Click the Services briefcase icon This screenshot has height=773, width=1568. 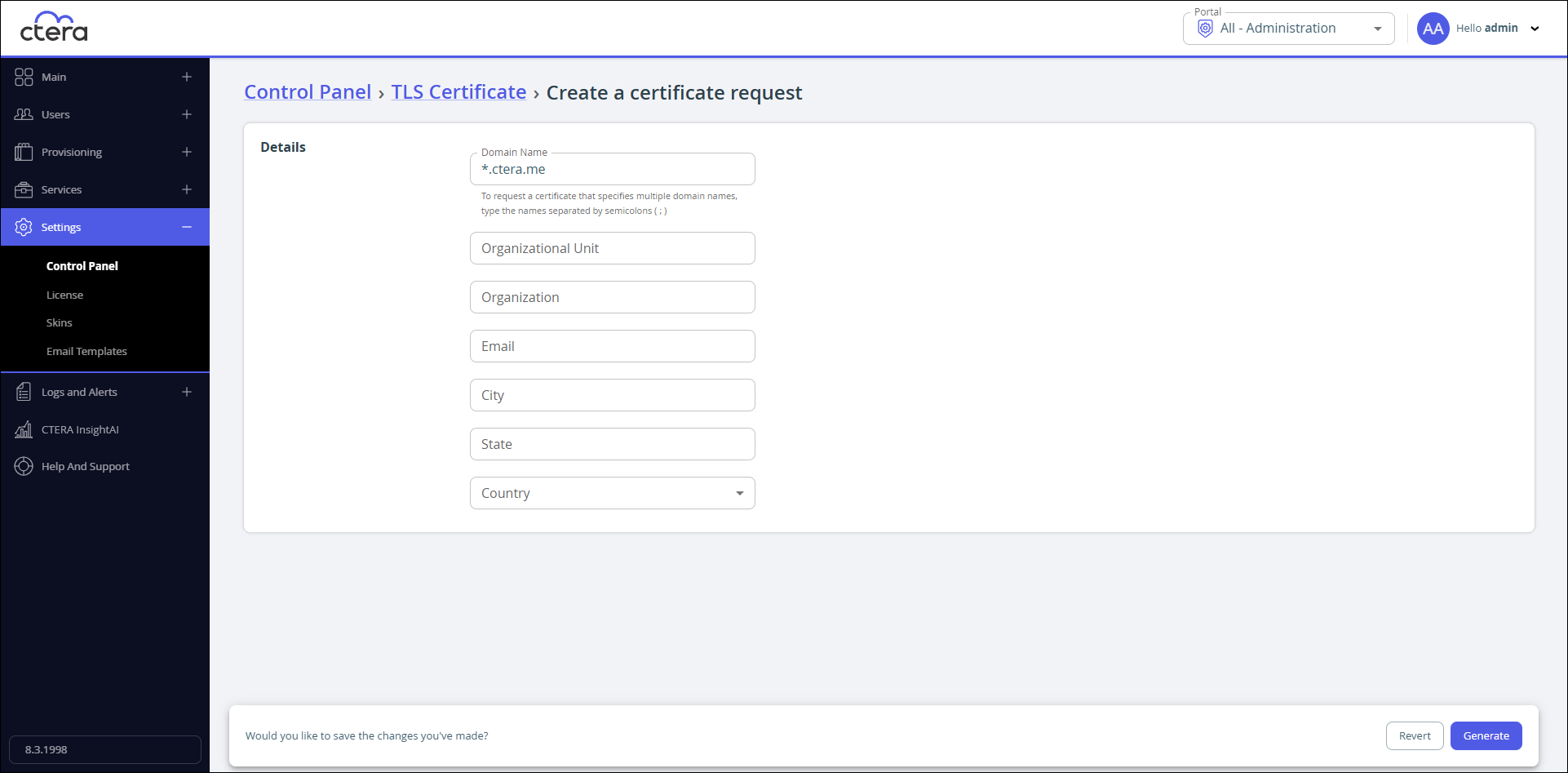[x=24, y=189]
